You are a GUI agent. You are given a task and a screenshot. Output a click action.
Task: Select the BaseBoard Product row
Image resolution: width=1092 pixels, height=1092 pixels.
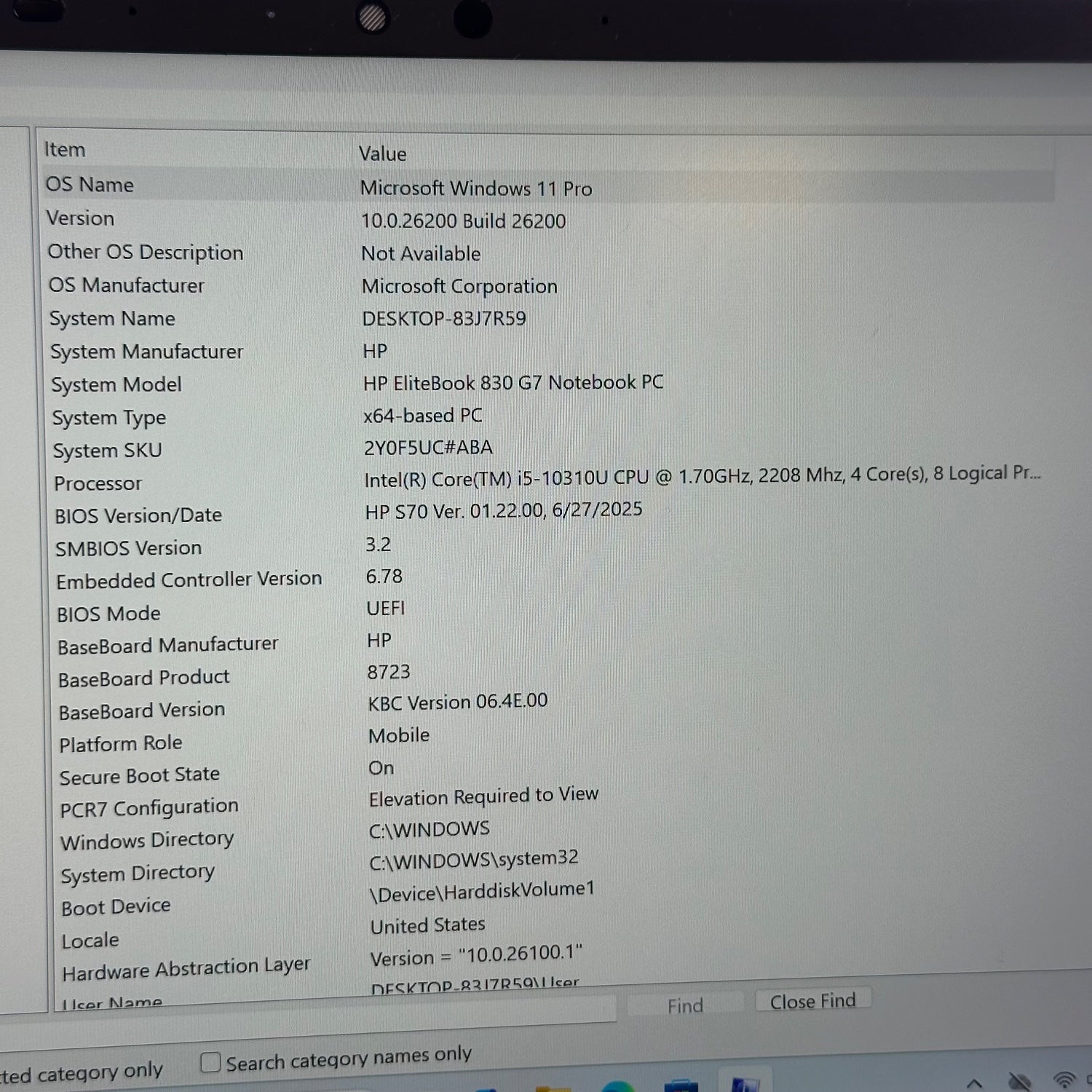click(x=144, y=678)
